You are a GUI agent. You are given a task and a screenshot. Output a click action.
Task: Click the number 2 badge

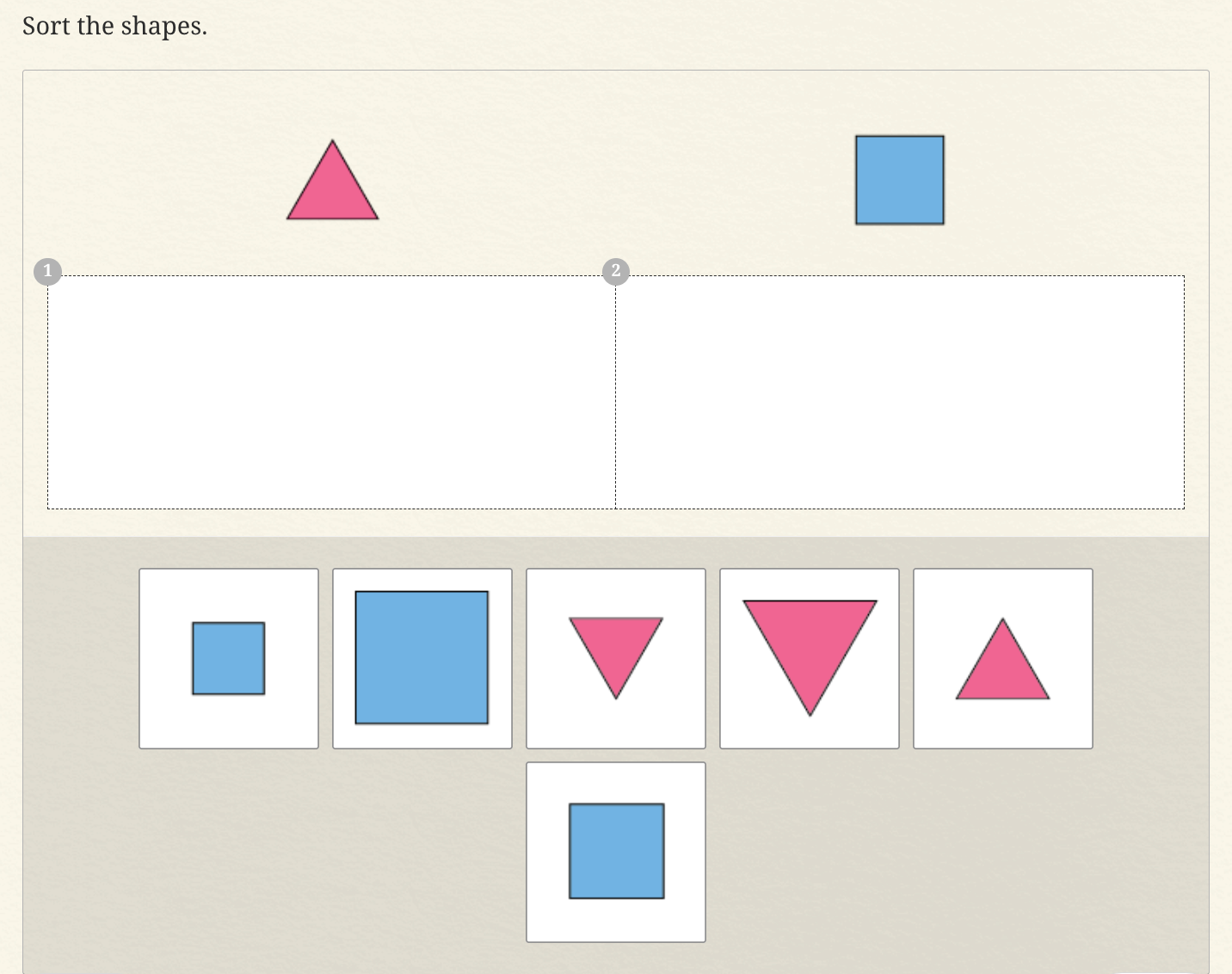[x=615, y=271]
